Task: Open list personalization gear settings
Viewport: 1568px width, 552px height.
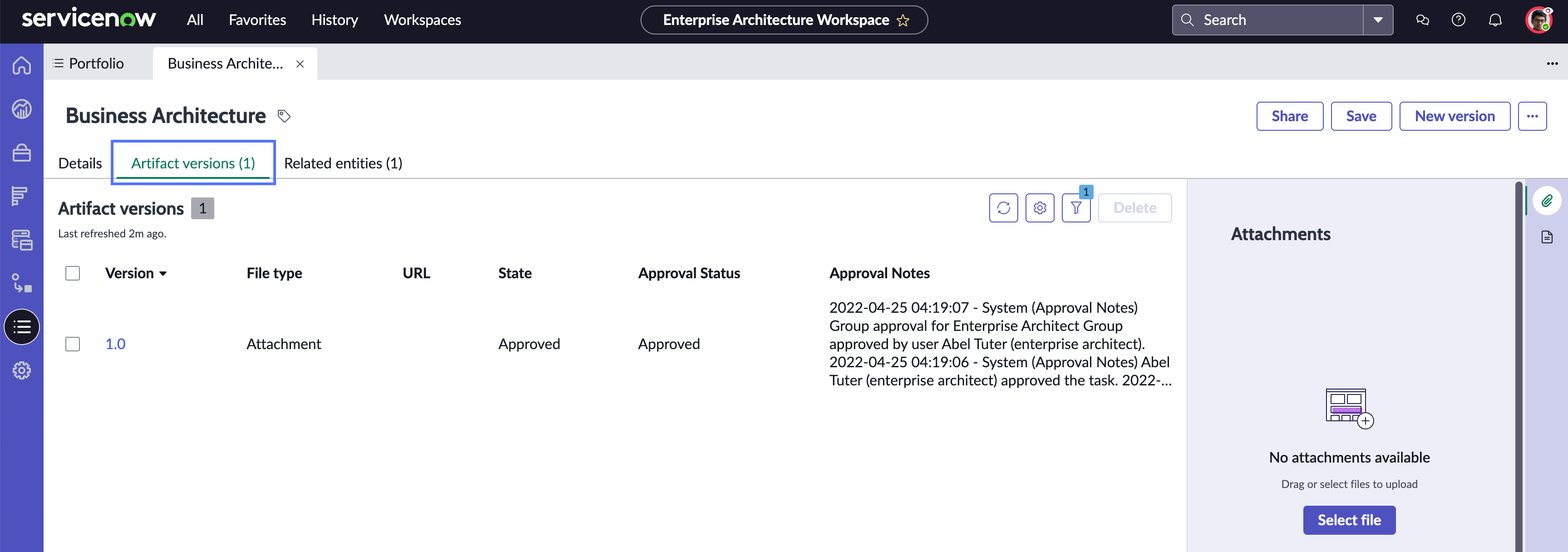Action: click(1040, 208)
